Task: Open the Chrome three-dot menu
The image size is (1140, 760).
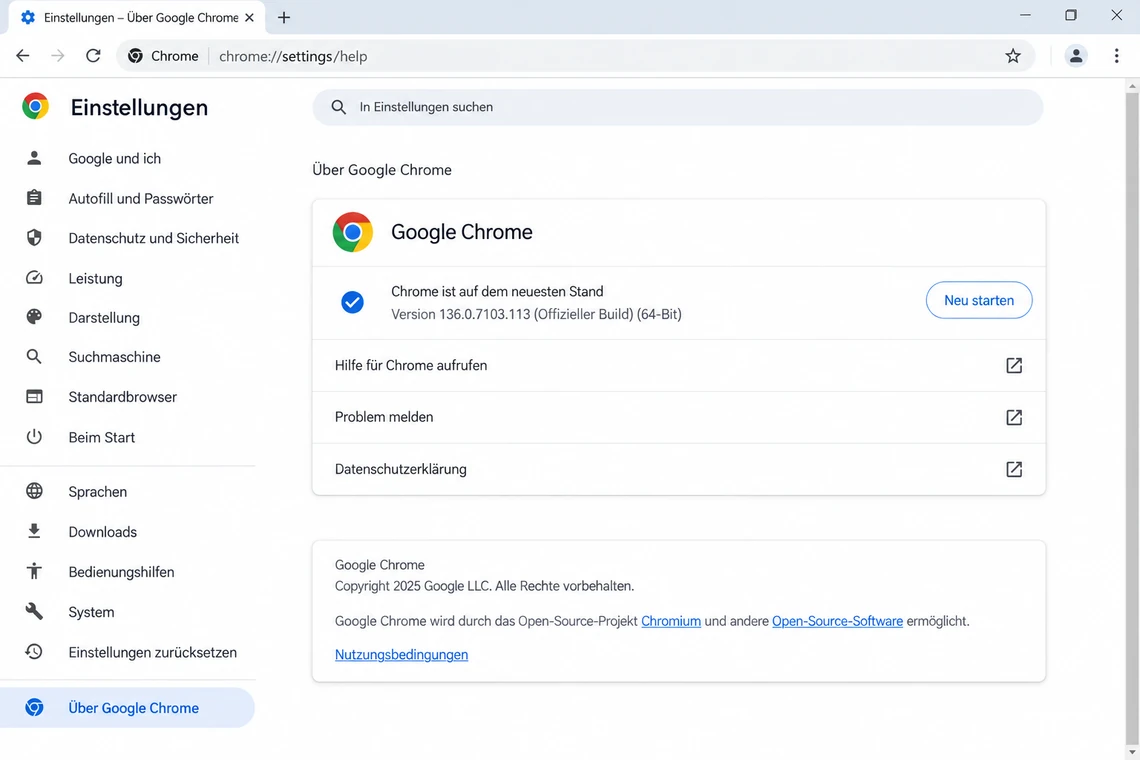Action: coord(1117,56)
